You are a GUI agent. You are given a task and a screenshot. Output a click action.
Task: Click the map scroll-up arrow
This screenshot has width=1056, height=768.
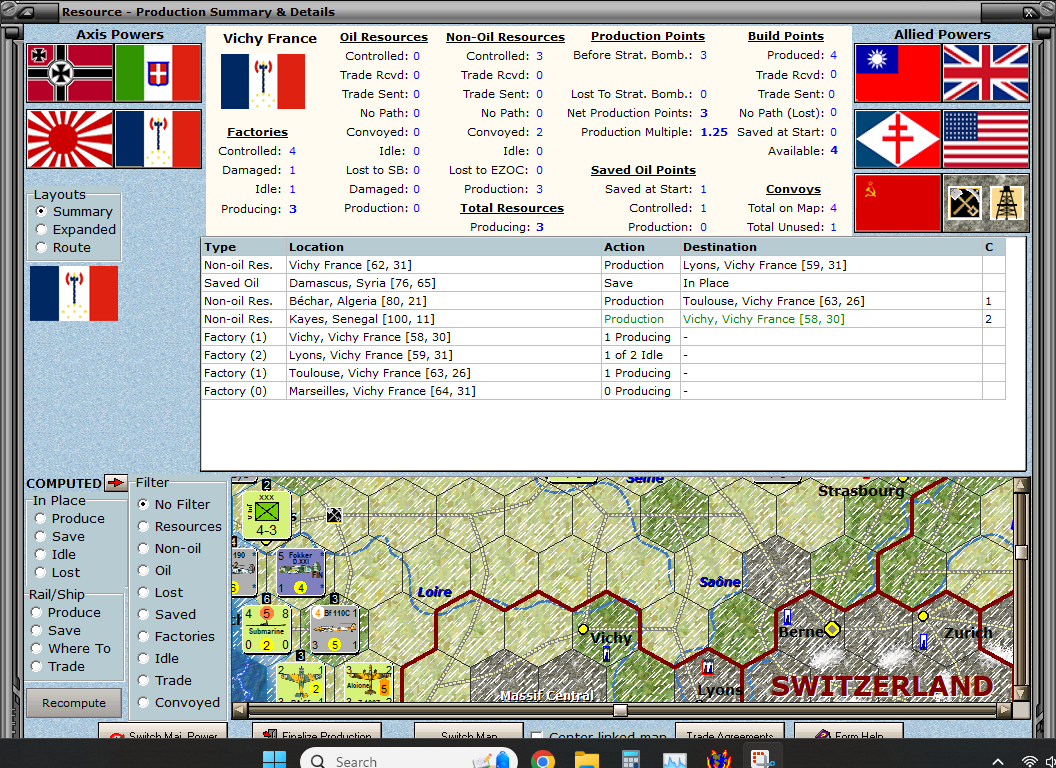[1021, 484]
